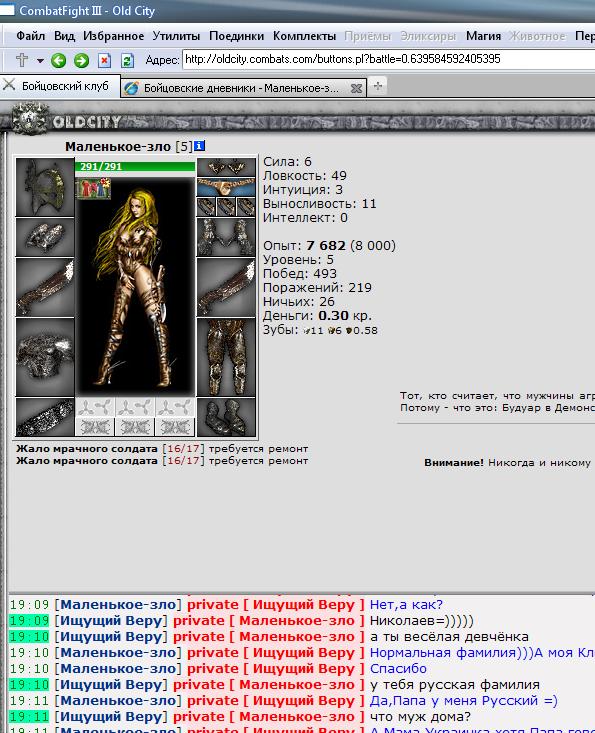Open the Утилиты menu

tap(176, 36)
